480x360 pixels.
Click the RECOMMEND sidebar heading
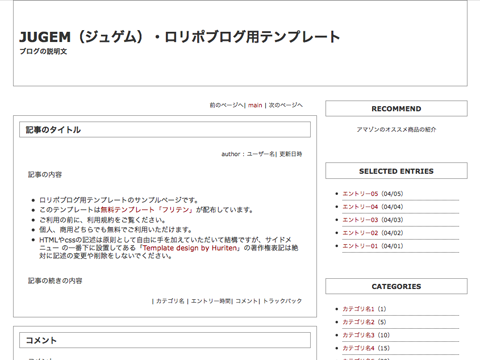click(396, 109)
